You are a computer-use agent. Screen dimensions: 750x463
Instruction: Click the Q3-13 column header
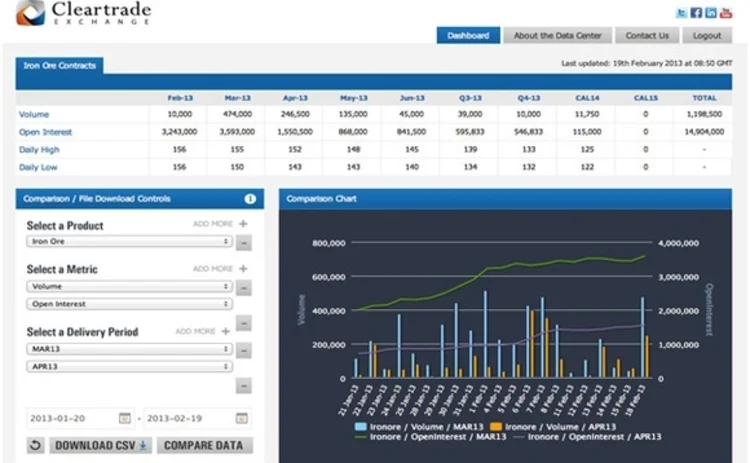[470, 98]
